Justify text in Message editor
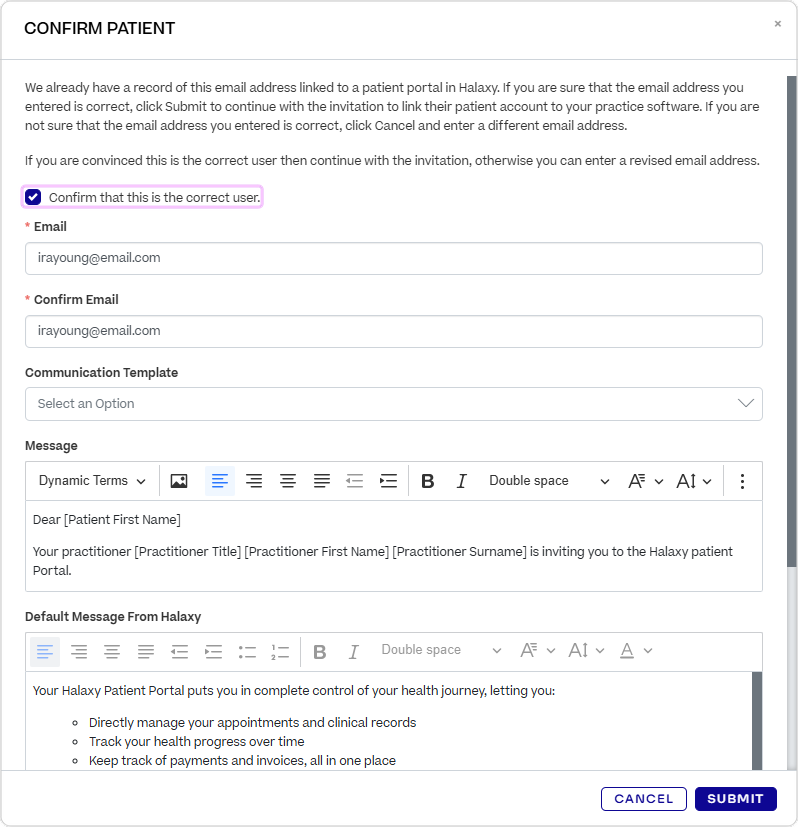This screenshot has height=827, width=798. pyautogui.click(x=321, y=481)
